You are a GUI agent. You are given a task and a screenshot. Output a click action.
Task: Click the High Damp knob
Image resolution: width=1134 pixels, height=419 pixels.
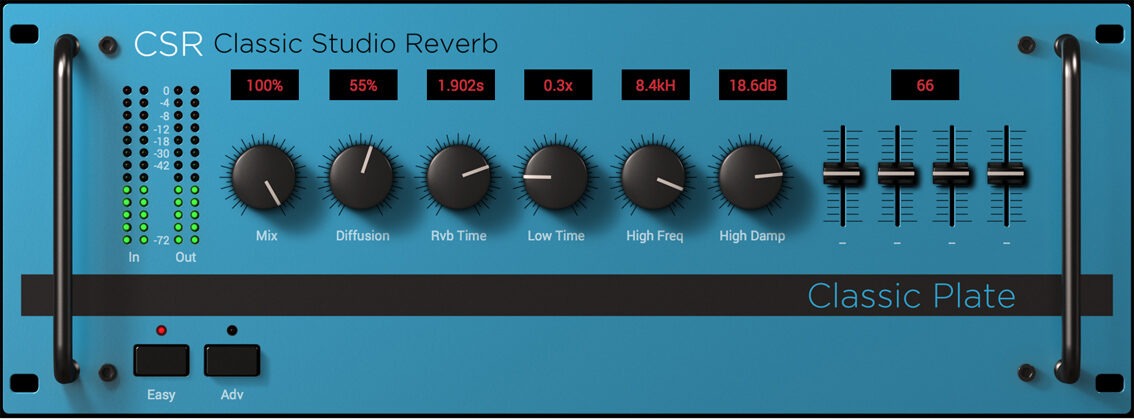[751, 177]
